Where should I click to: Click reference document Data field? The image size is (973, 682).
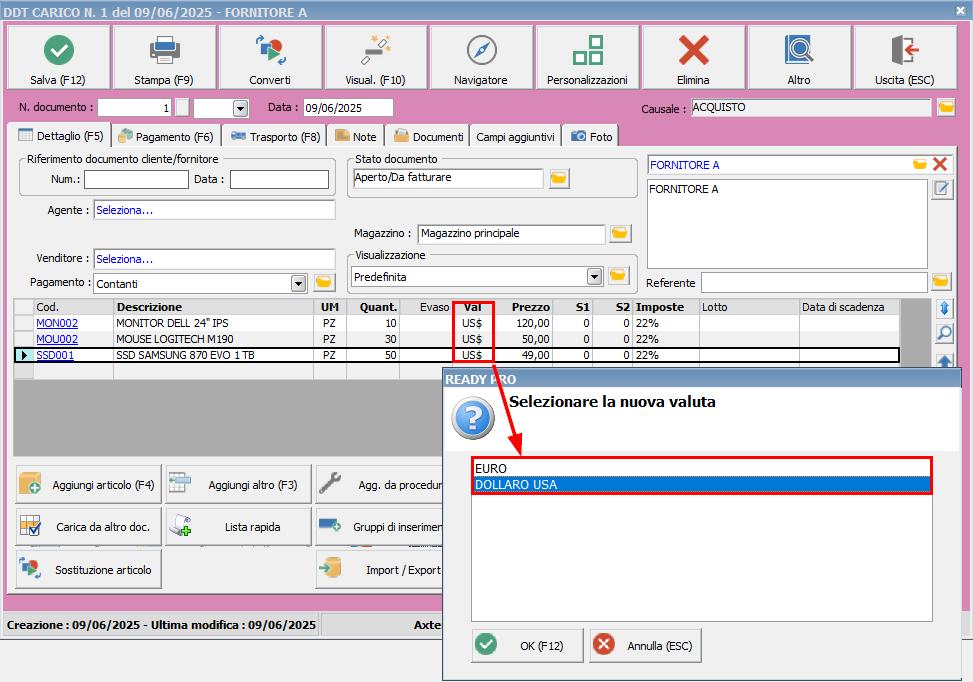tap(279, 179)
